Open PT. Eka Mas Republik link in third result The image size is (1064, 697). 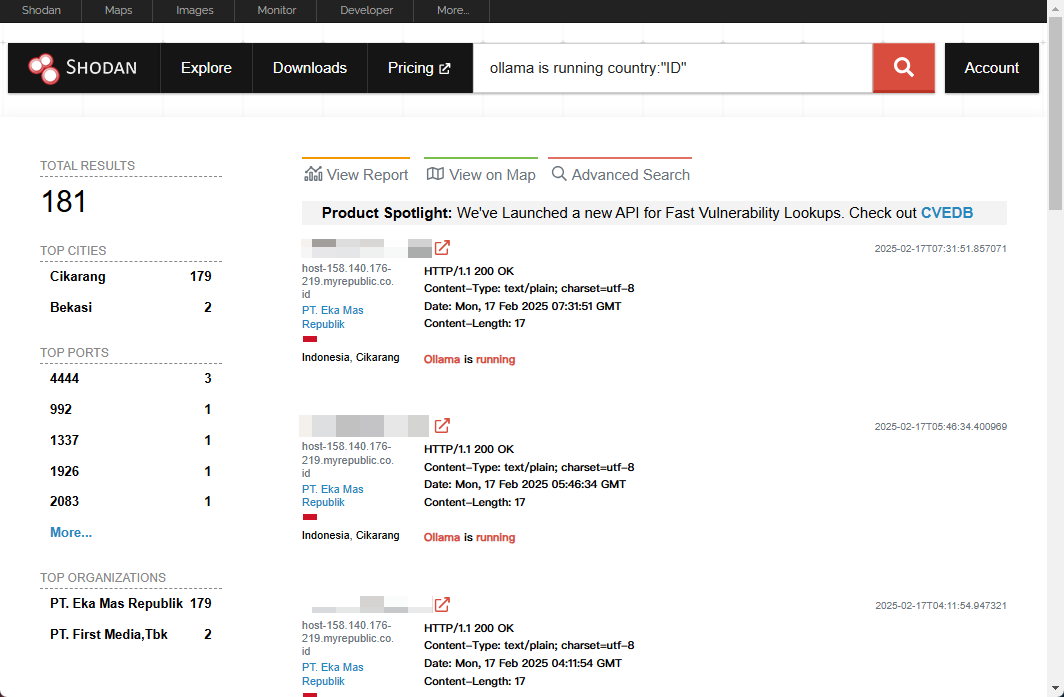332,674
